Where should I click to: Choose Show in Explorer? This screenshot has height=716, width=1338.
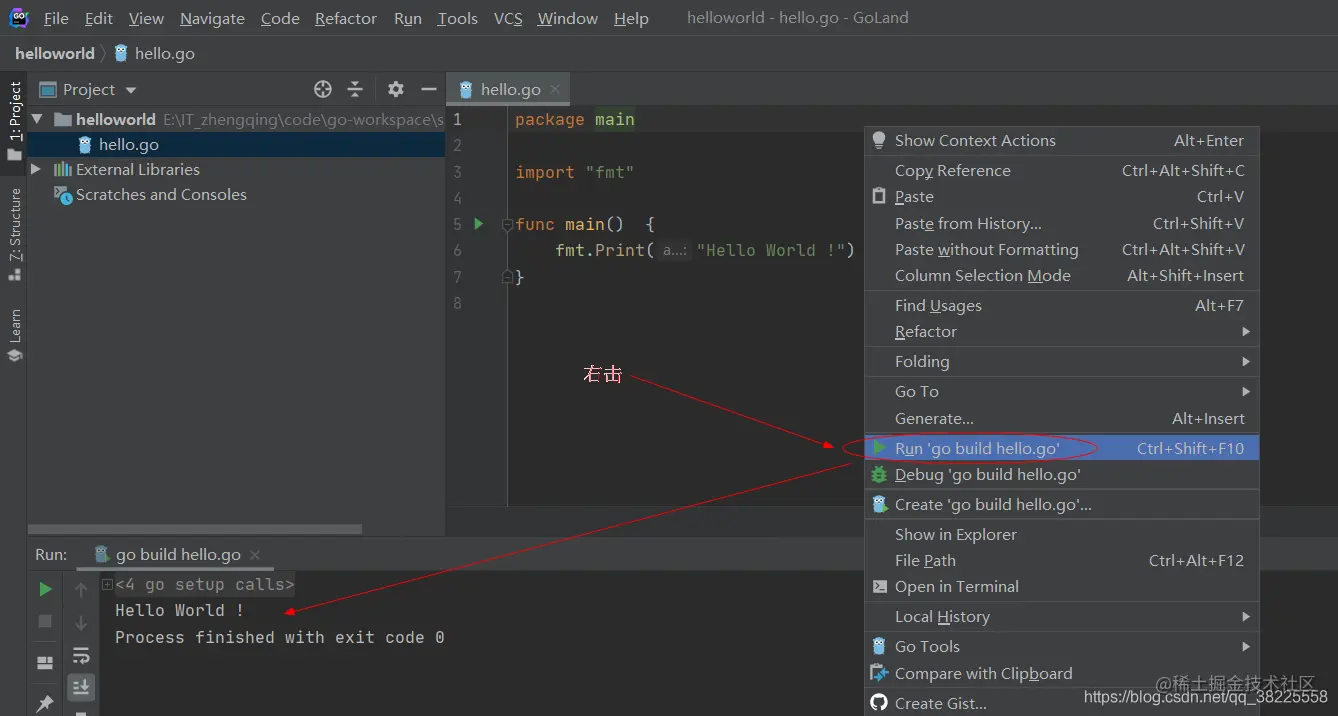coord(1061,534)
